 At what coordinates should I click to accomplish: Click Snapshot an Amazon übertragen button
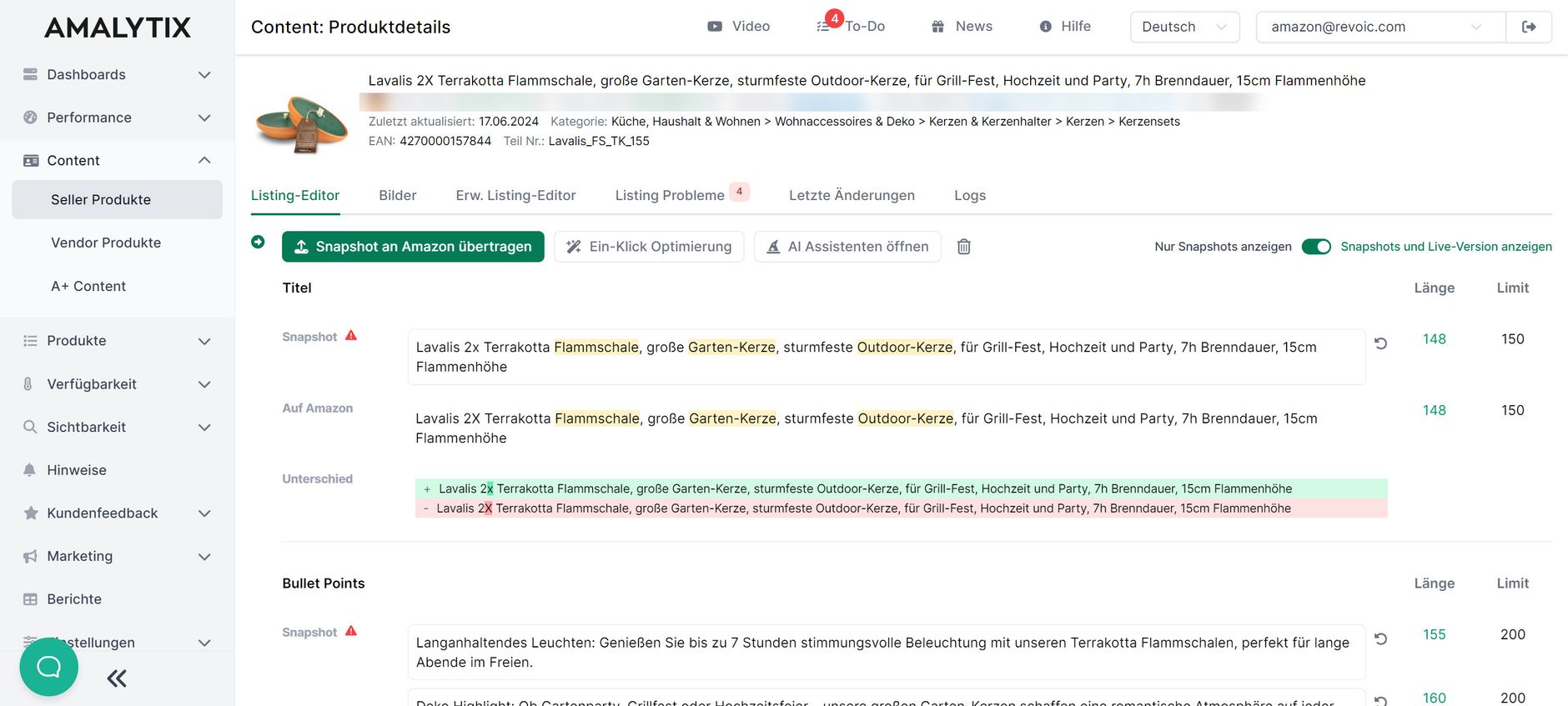point(413,247)
